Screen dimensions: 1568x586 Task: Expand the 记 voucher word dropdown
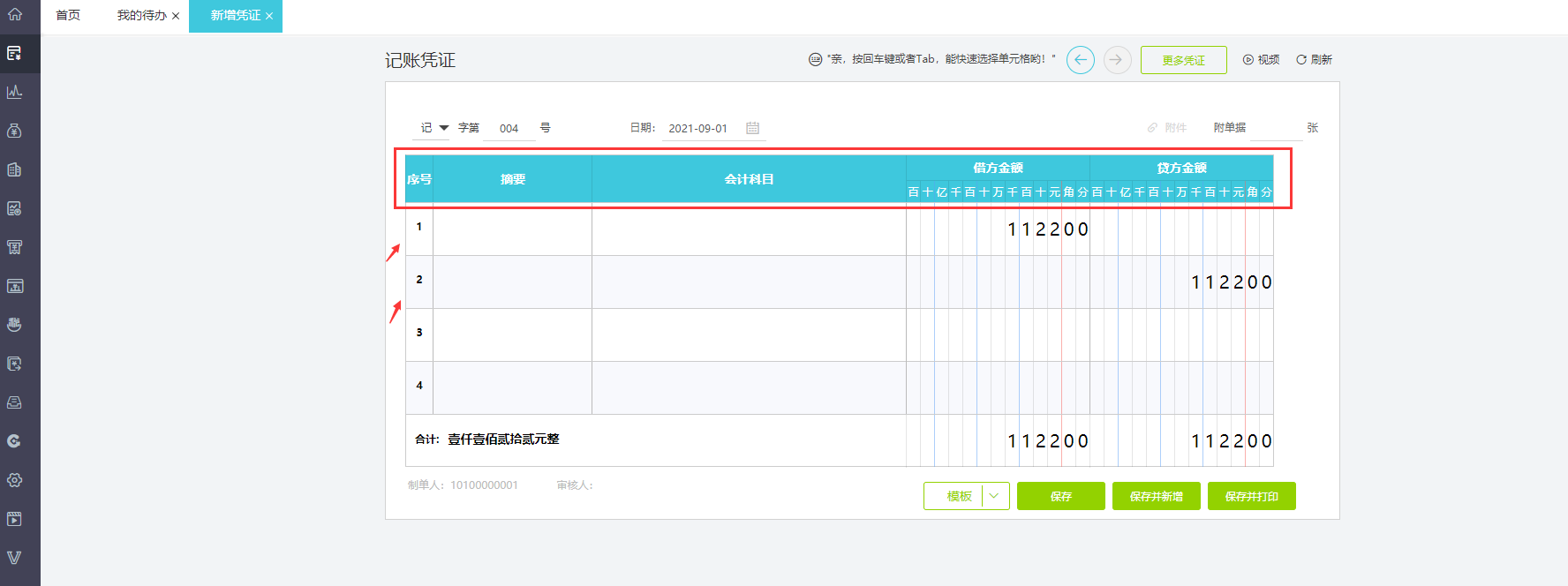pyautogui.click(x=443, y=128)
